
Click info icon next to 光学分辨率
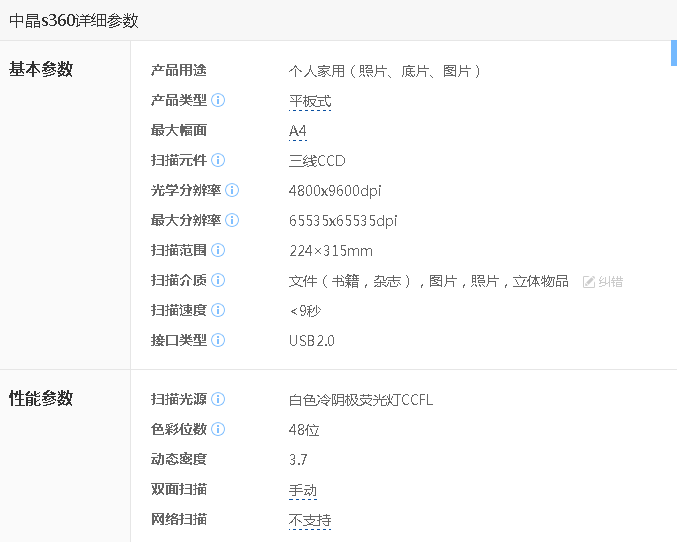(x=232, y=190)
